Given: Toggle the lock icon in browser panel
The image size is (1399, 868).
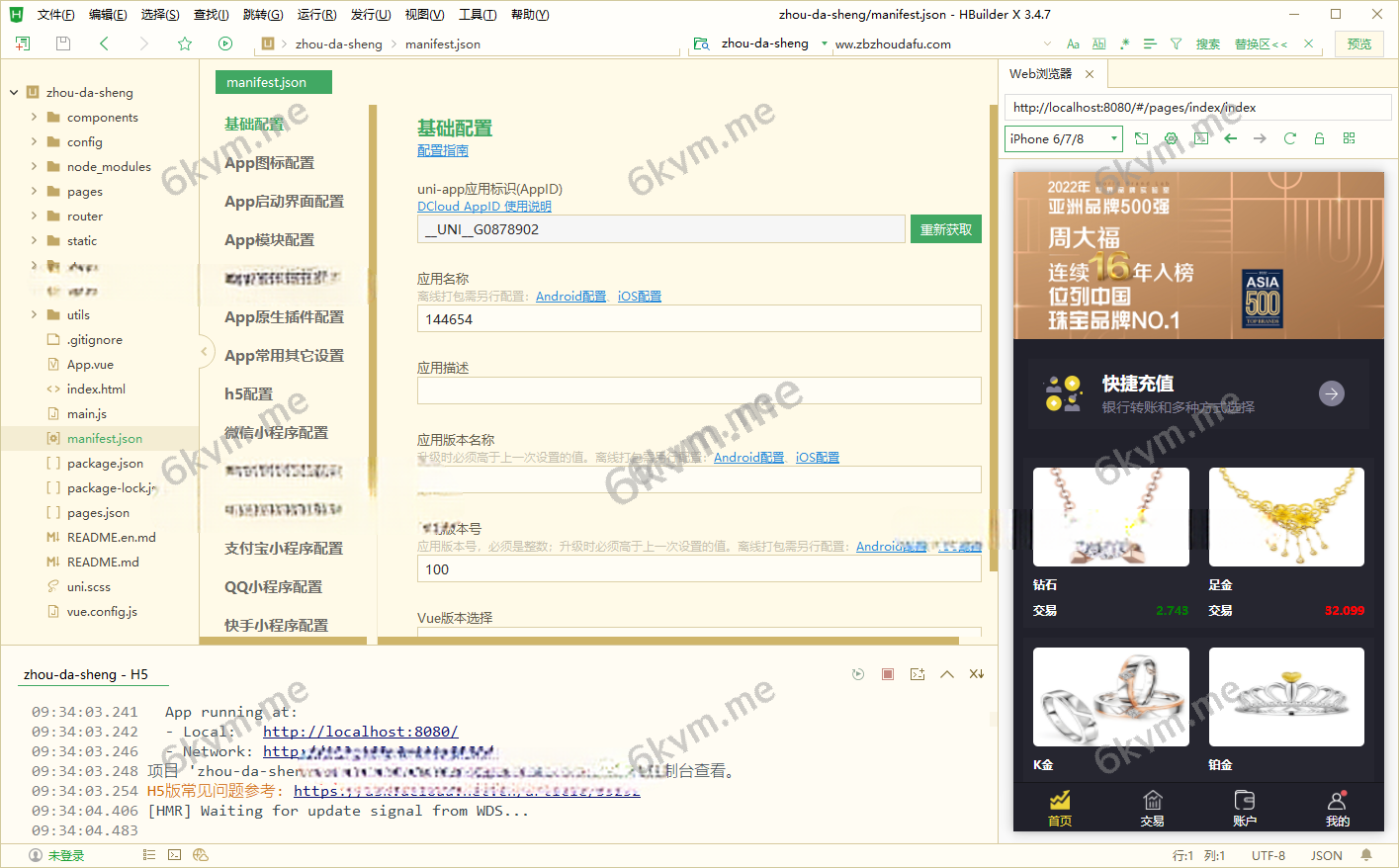Looking at the screenshot, I should [x=1319, y=138].
